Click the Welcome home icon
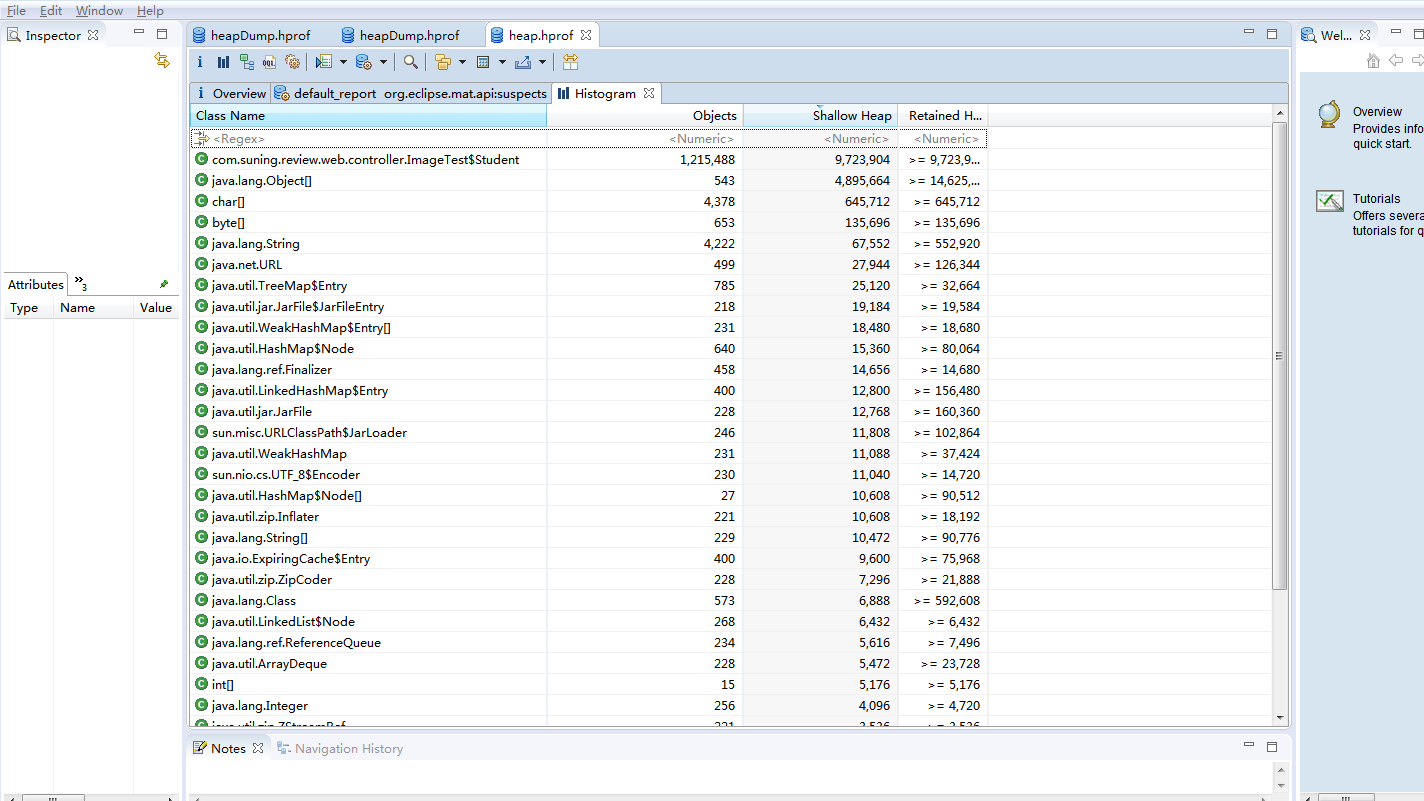The image size is (1424, 801). (1373, 61)
